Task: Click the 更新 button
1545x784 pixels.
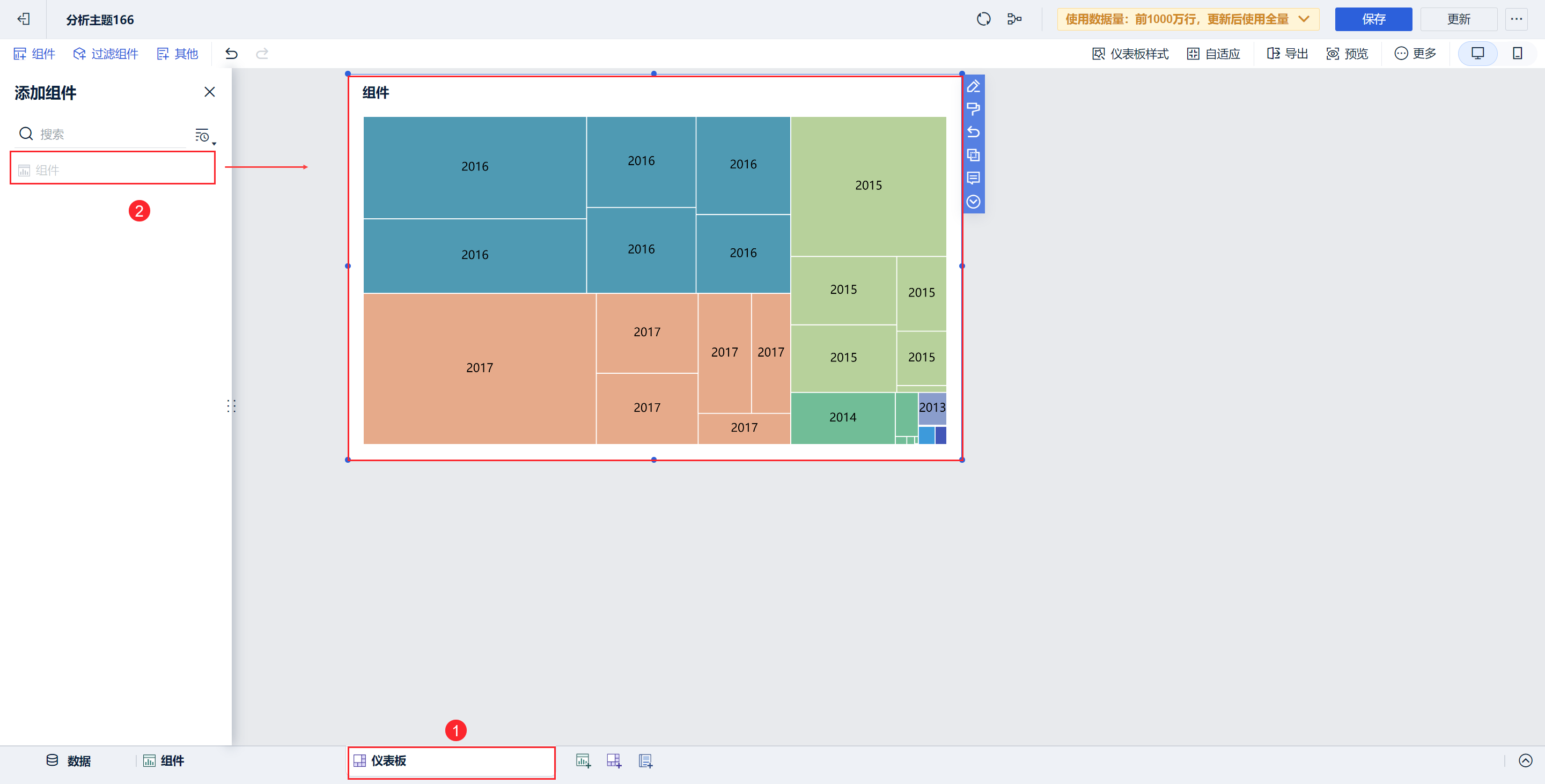Action: (1458, 19)
